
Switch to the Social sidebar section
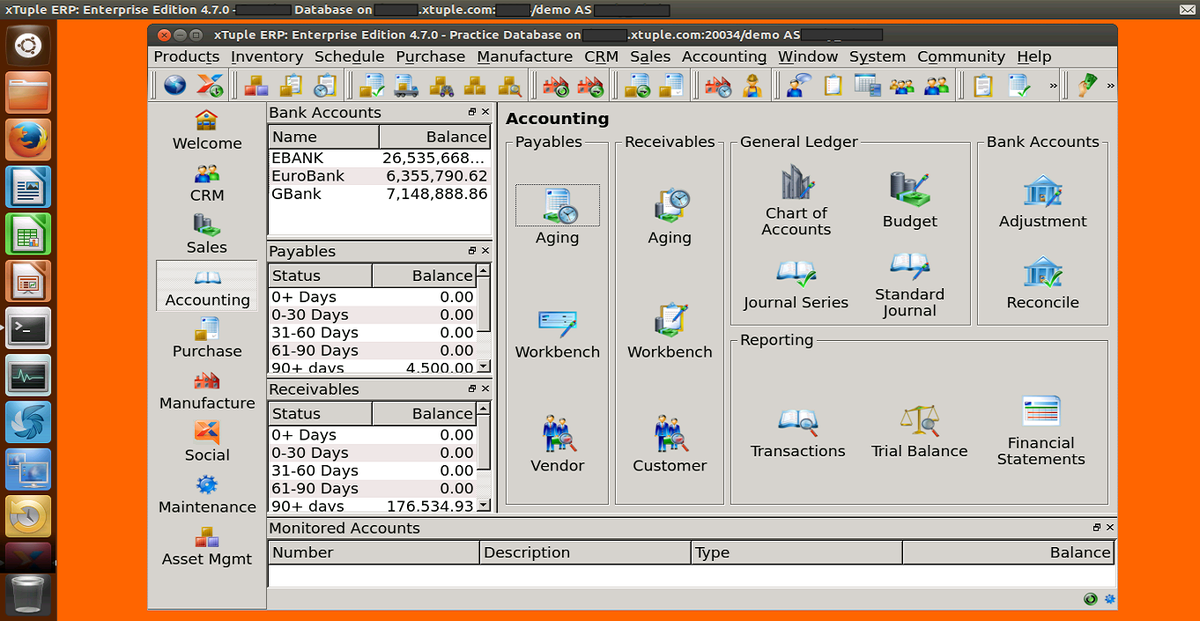click(207, 442)
